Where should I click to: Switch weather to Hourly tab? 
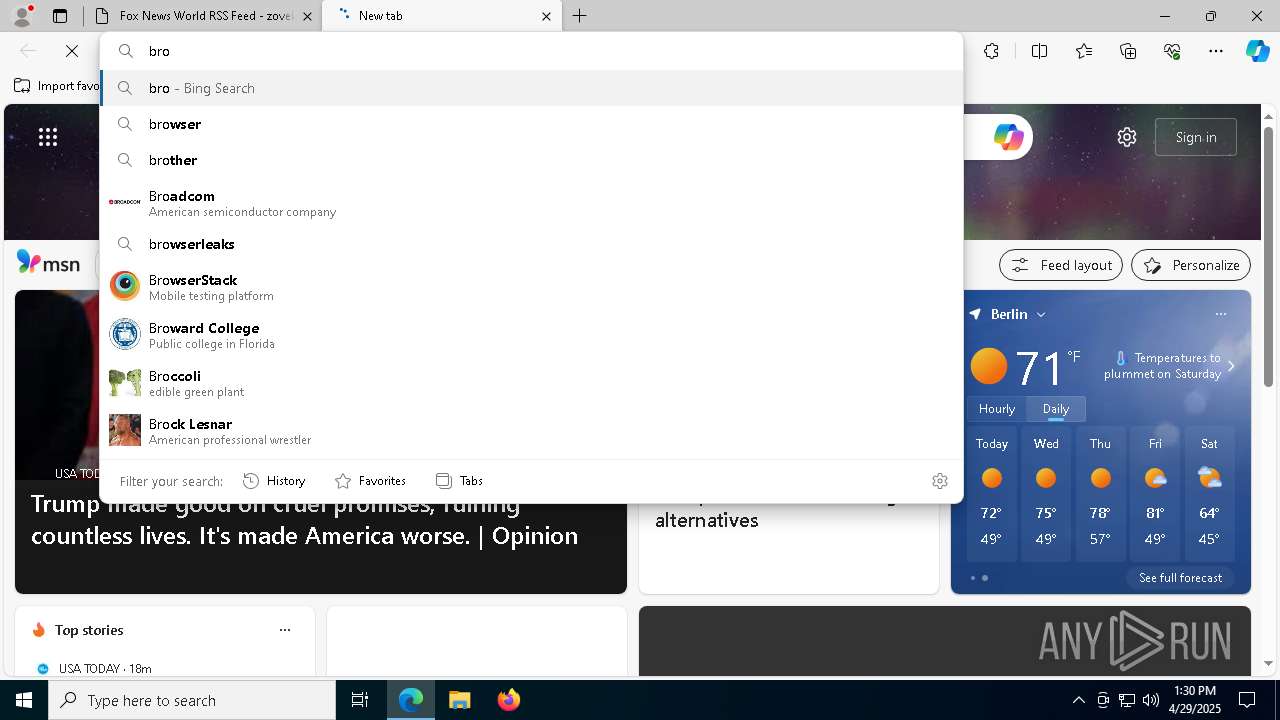[x=996, y=409]
